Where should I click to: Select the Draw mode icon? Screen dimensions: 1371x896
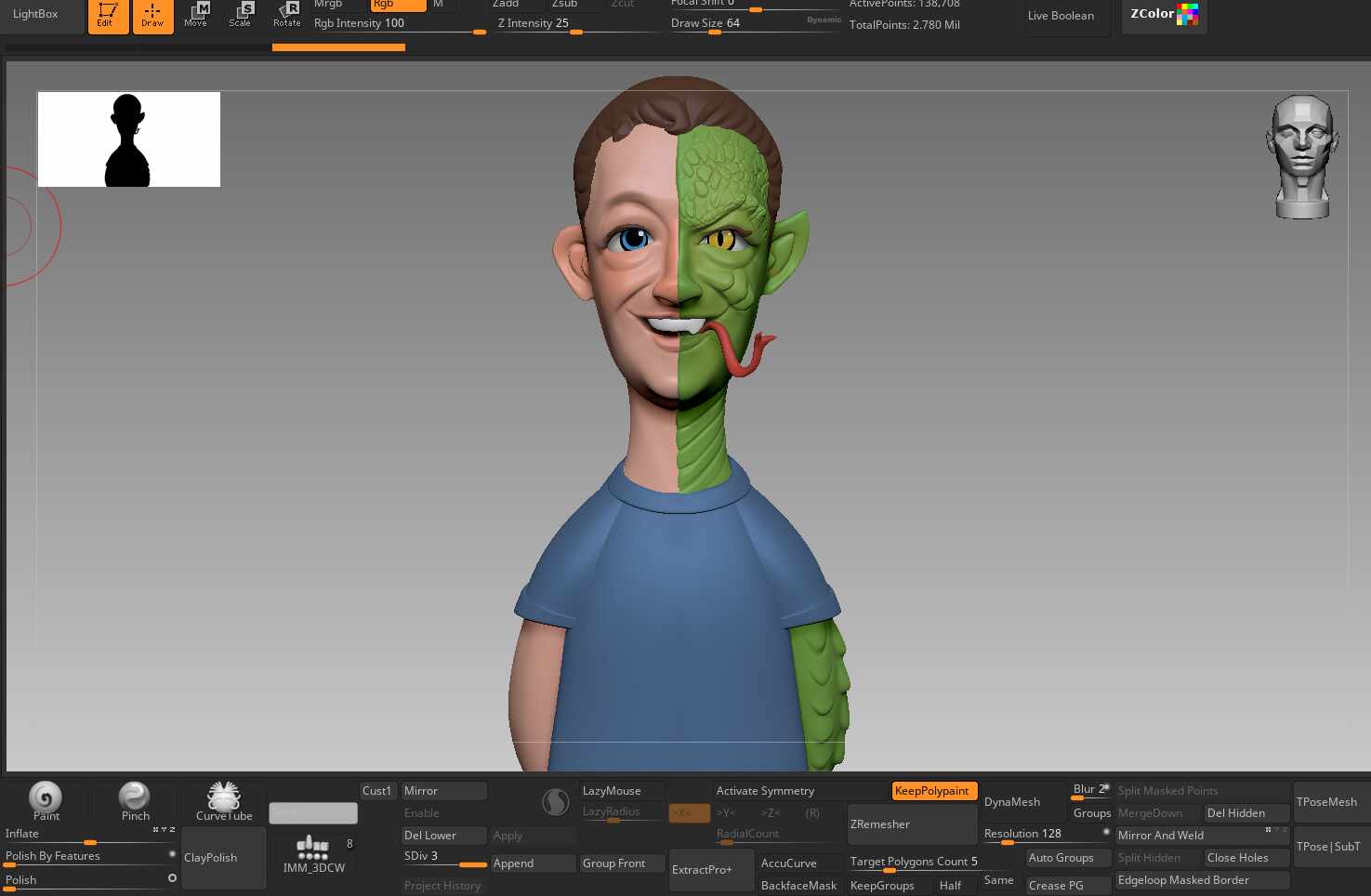[152, 15]
